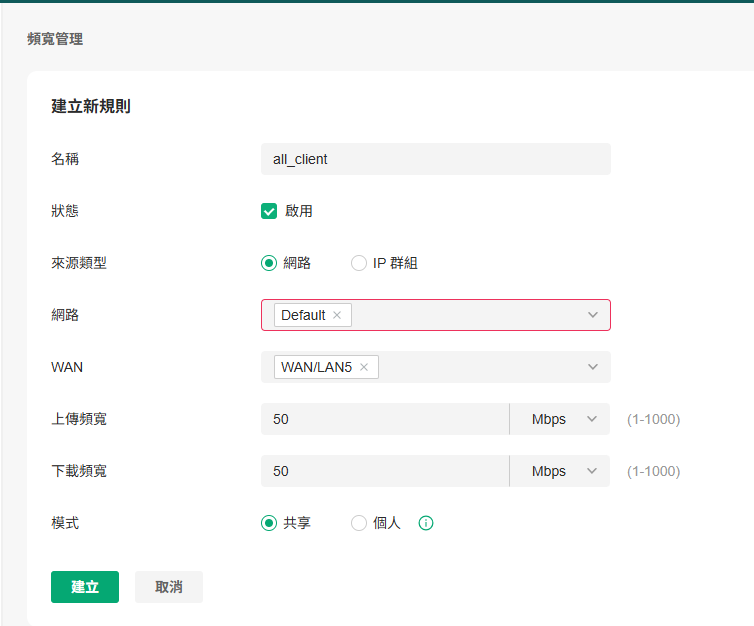The width and height of the screenshot is (754, 626).
Task: Open the download bandwidth Mbps unit dropdown
Action: point(560,471)
